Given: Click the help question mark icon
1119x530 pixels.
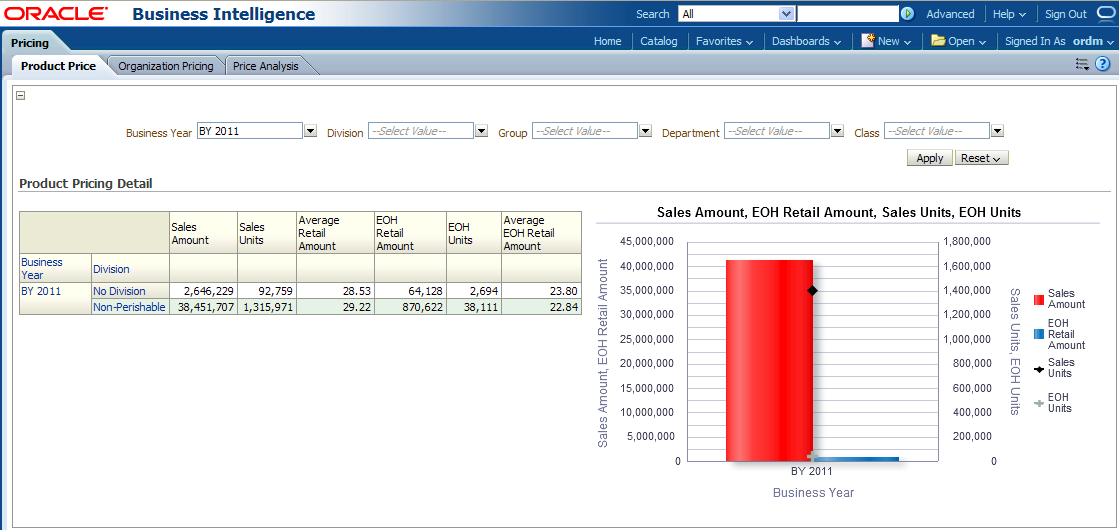Looking at the screenshot, I should pyautogui.click(x=1103, y=64).
